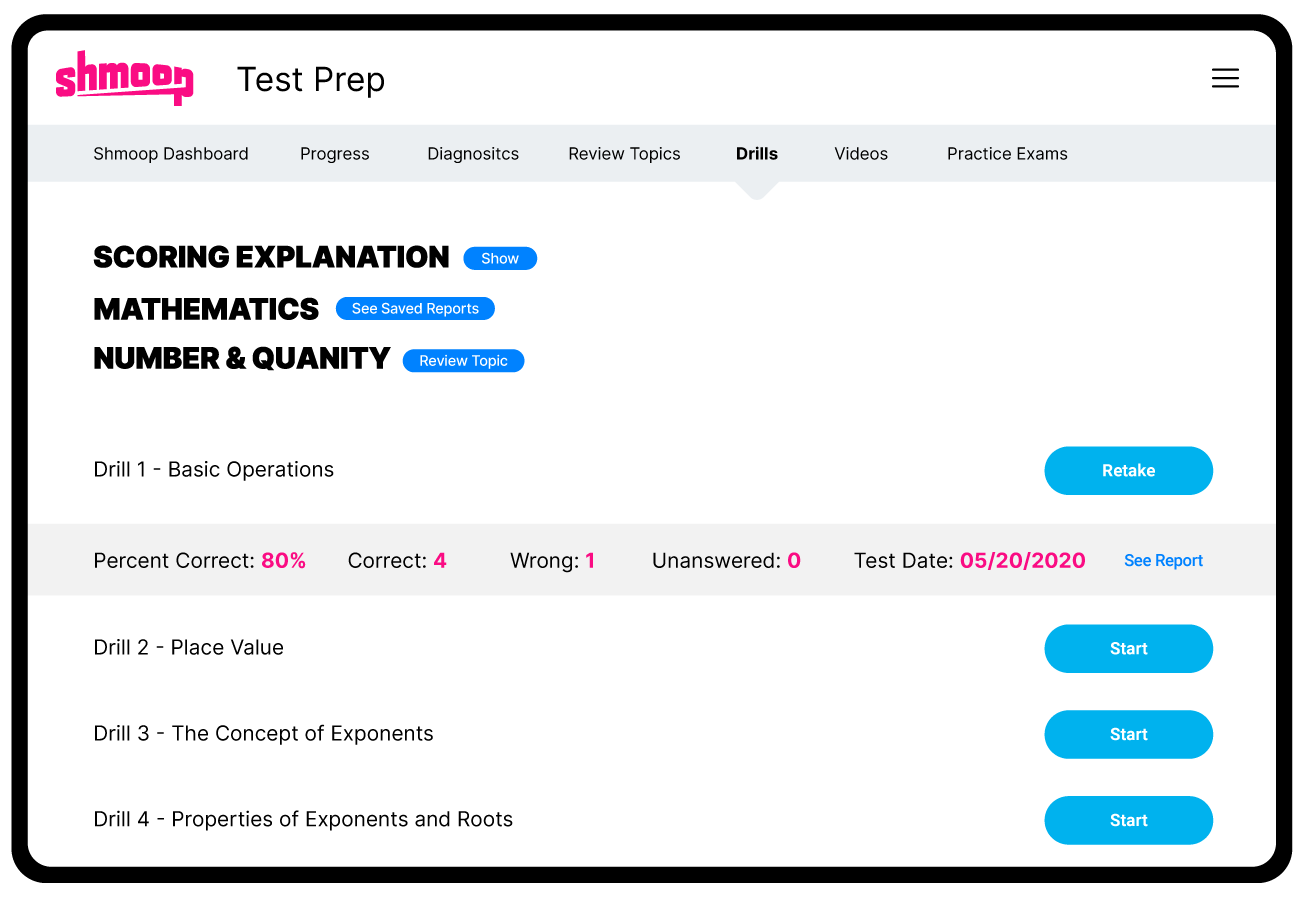This screenshot has width=1304, height=898.
Task: Show the scoring explanation
Action: coord(500,259)
